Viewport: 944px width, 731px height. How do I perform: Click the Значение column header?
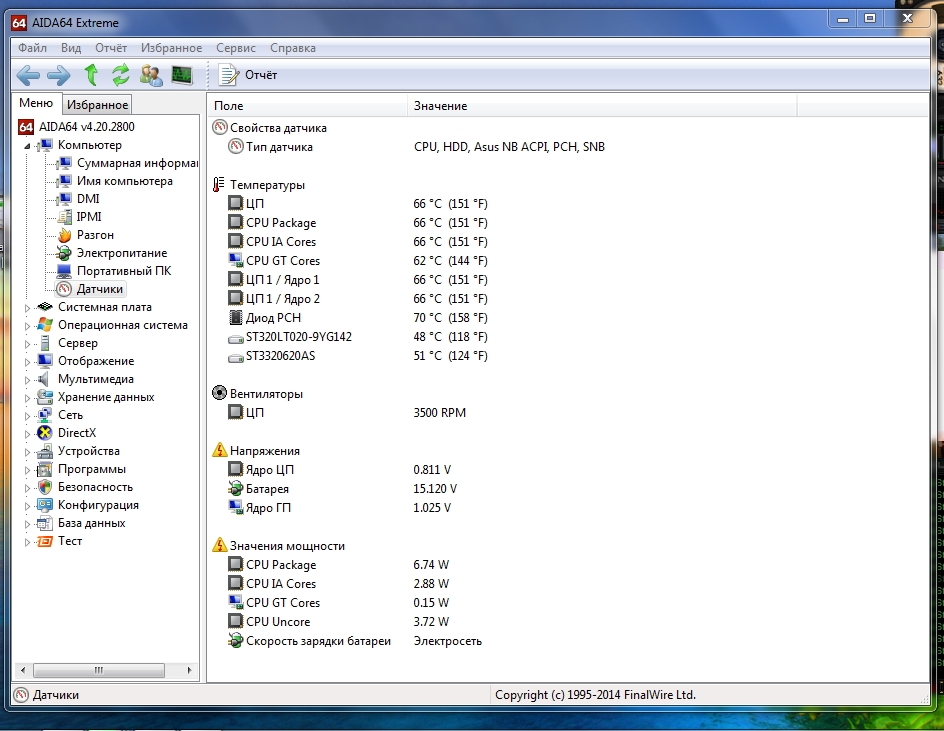[x=602, y=106]
